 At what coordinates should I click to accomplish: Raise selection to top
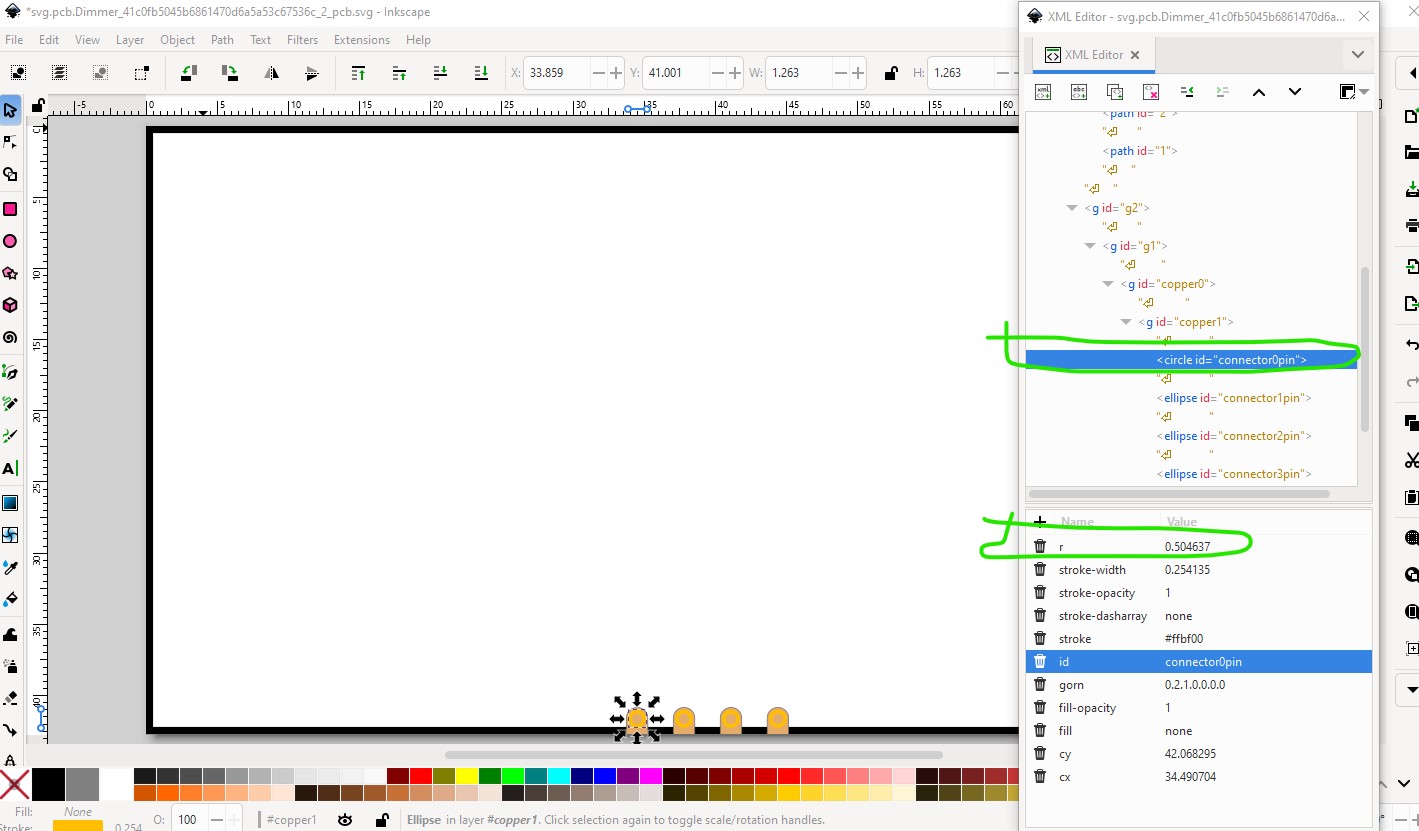pyautogui.click(x=358, y=73)
